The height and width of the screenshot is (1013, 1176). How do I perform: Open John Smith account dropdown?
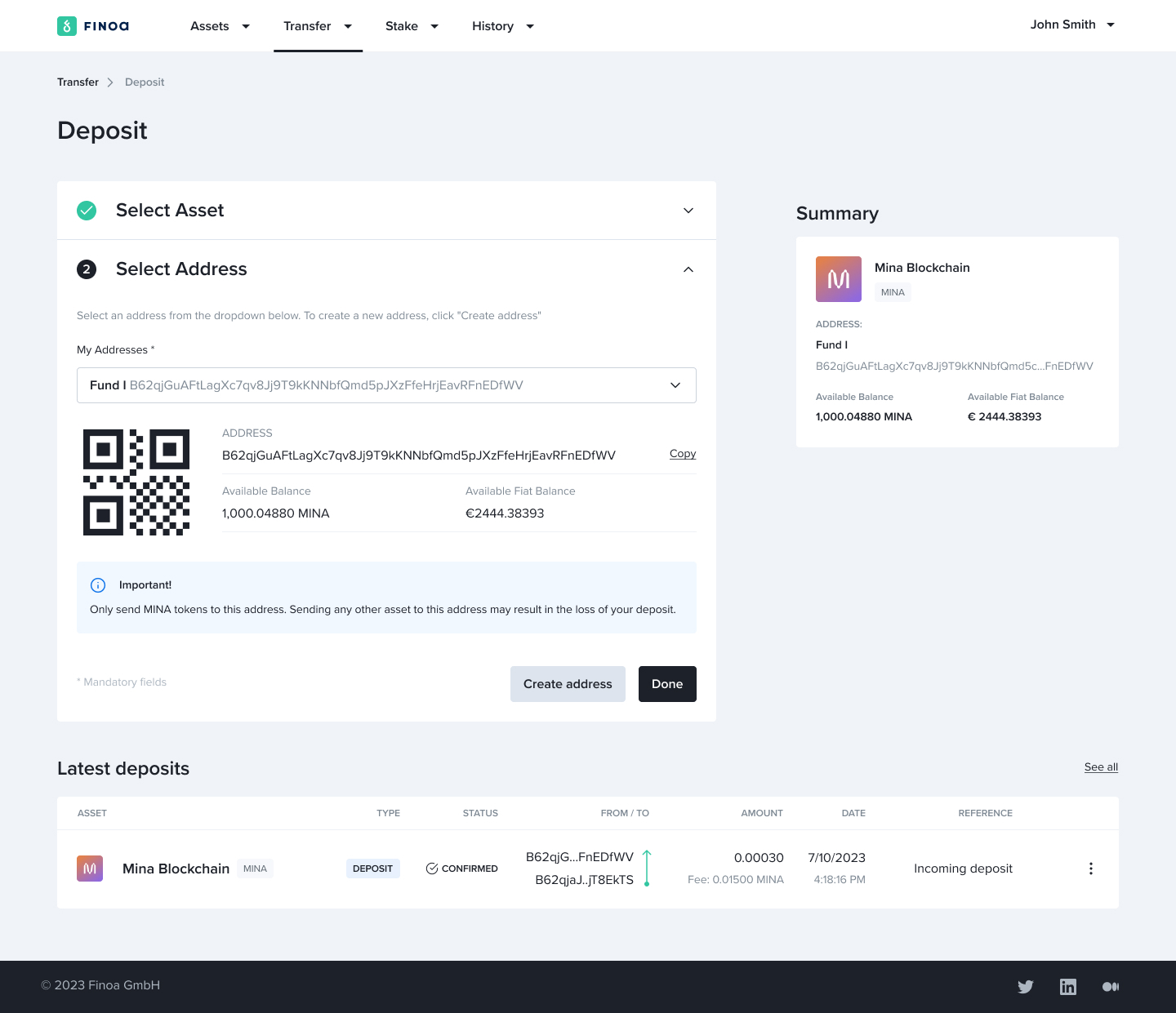(1071, 24)
